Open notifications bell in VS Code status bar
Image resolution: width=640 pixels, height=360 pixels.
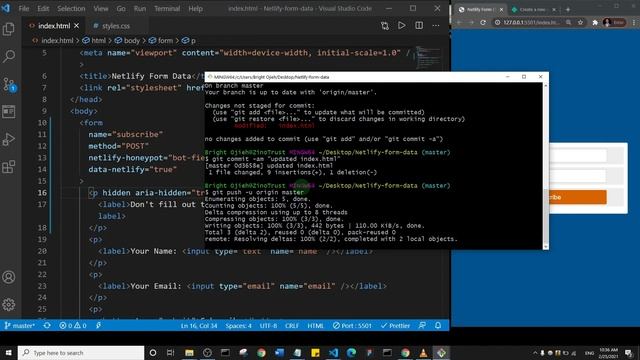click(438, 325)
